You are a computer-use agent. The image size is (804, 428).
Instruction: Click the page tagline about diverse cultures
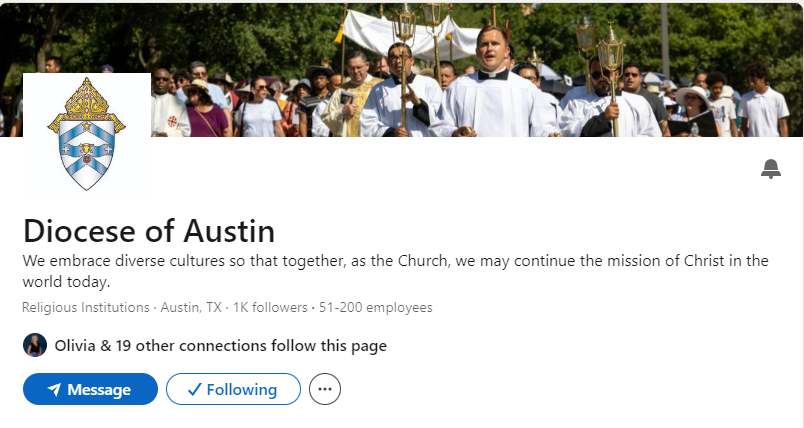395,271
